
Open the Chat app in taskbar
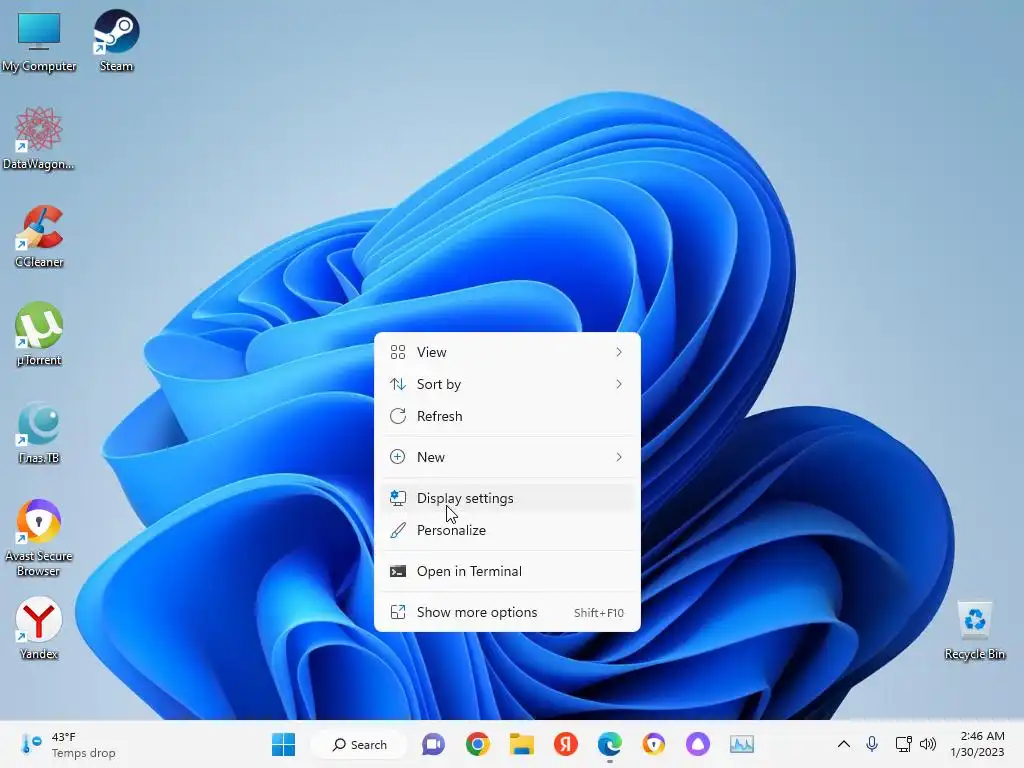click(433, 744)
